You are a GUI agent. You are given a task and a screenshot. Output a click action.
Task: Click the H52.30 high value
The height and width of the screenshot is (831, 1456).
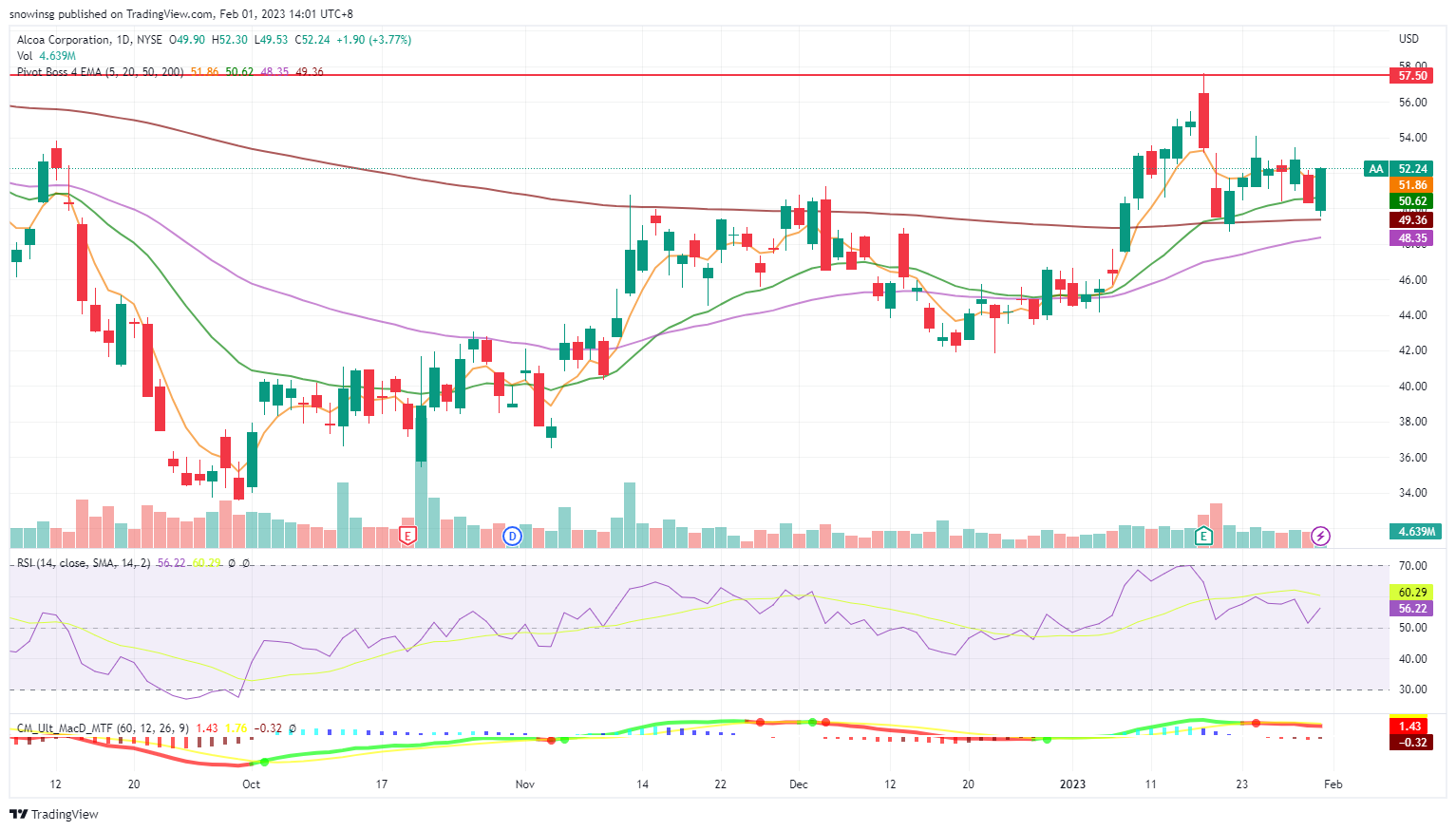tap(229, 40)
